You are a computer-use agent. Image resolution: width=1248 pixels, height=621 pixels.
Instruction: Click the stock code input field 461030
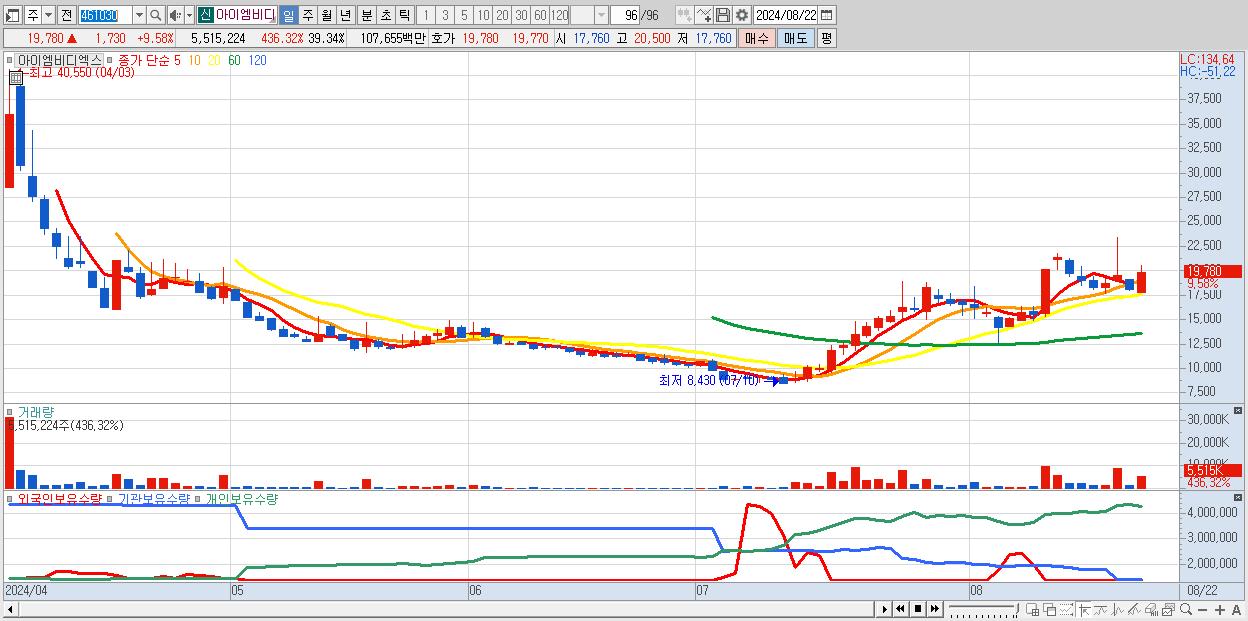(x=104, y=15)
